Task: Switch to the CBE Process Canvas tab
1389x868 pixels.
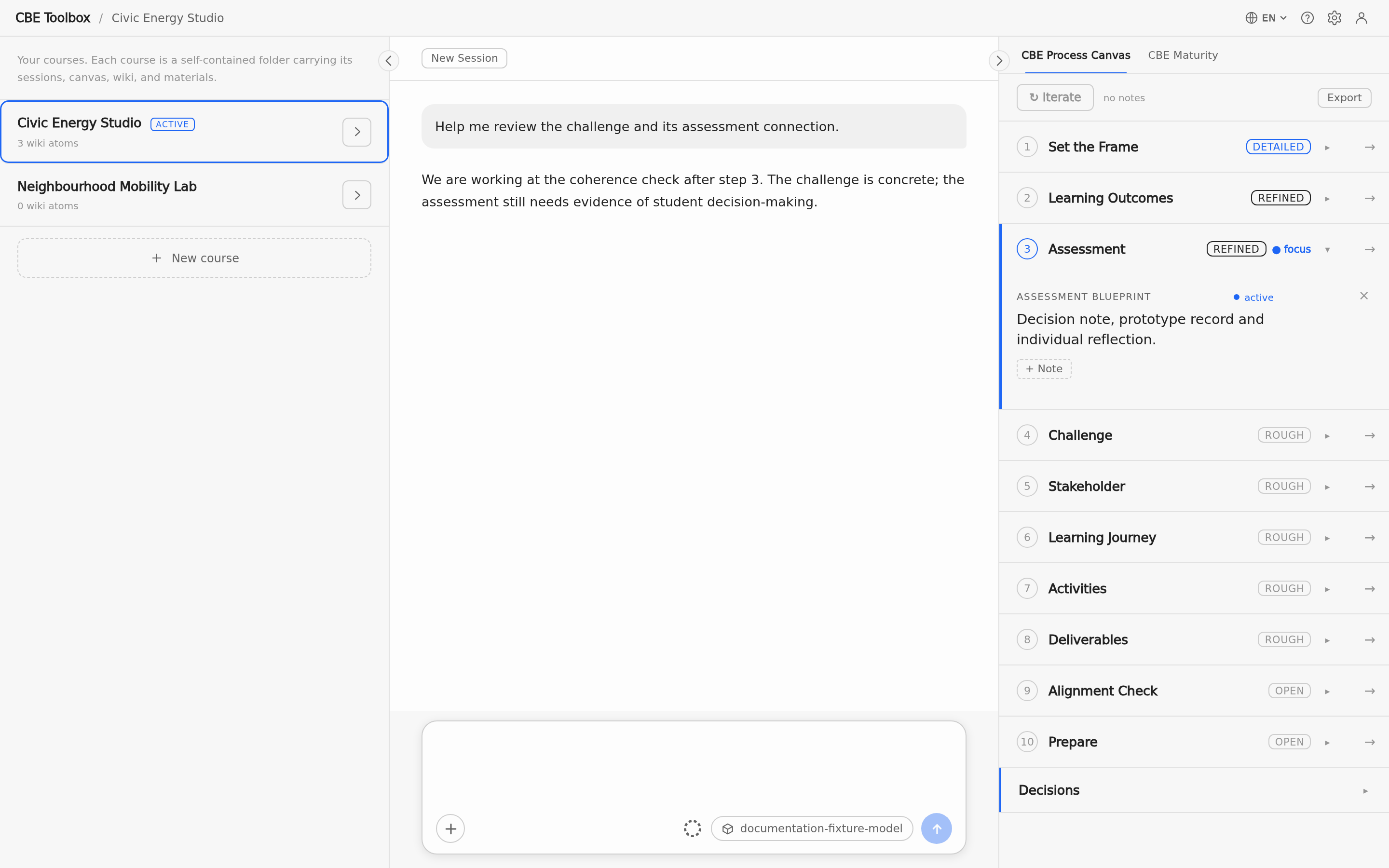Action: tap(1076, 55)
